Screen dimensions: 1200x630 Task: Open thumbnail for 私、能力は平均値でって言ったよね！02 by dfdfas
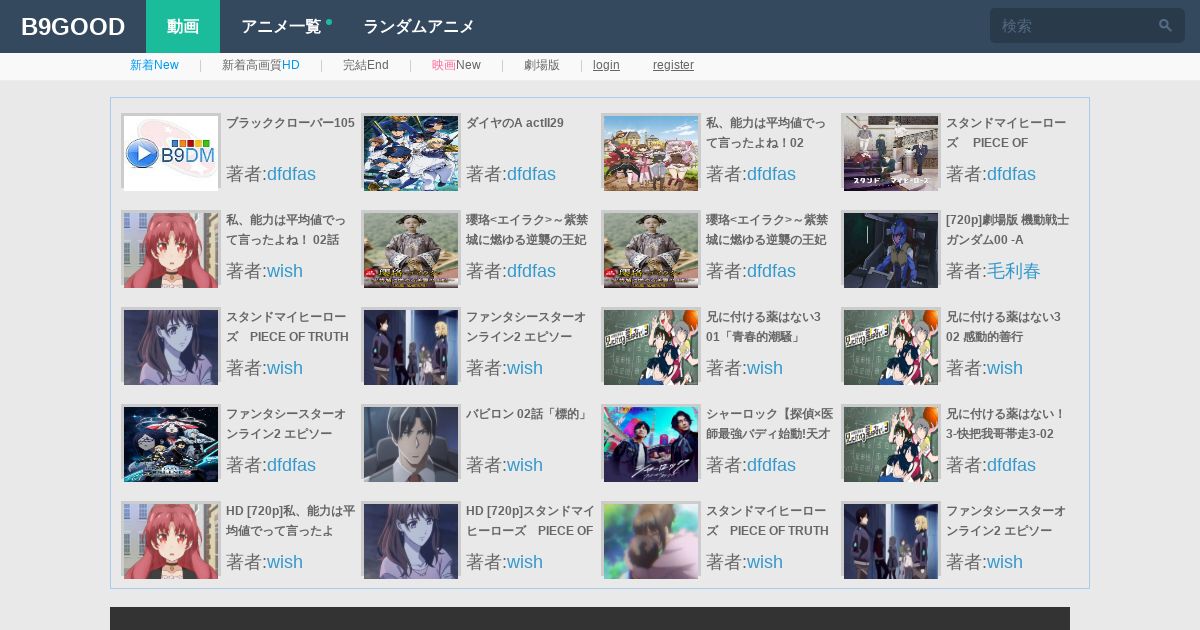651,152
